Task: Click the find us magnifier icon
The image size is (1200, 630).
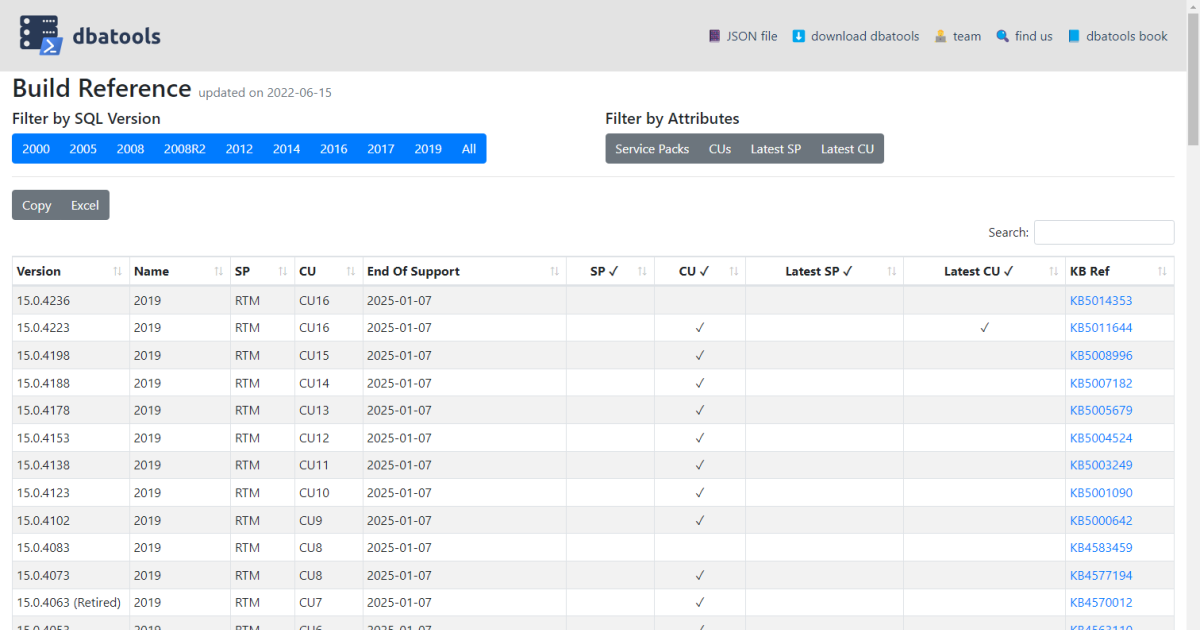Action: (x=1002, y=36)
